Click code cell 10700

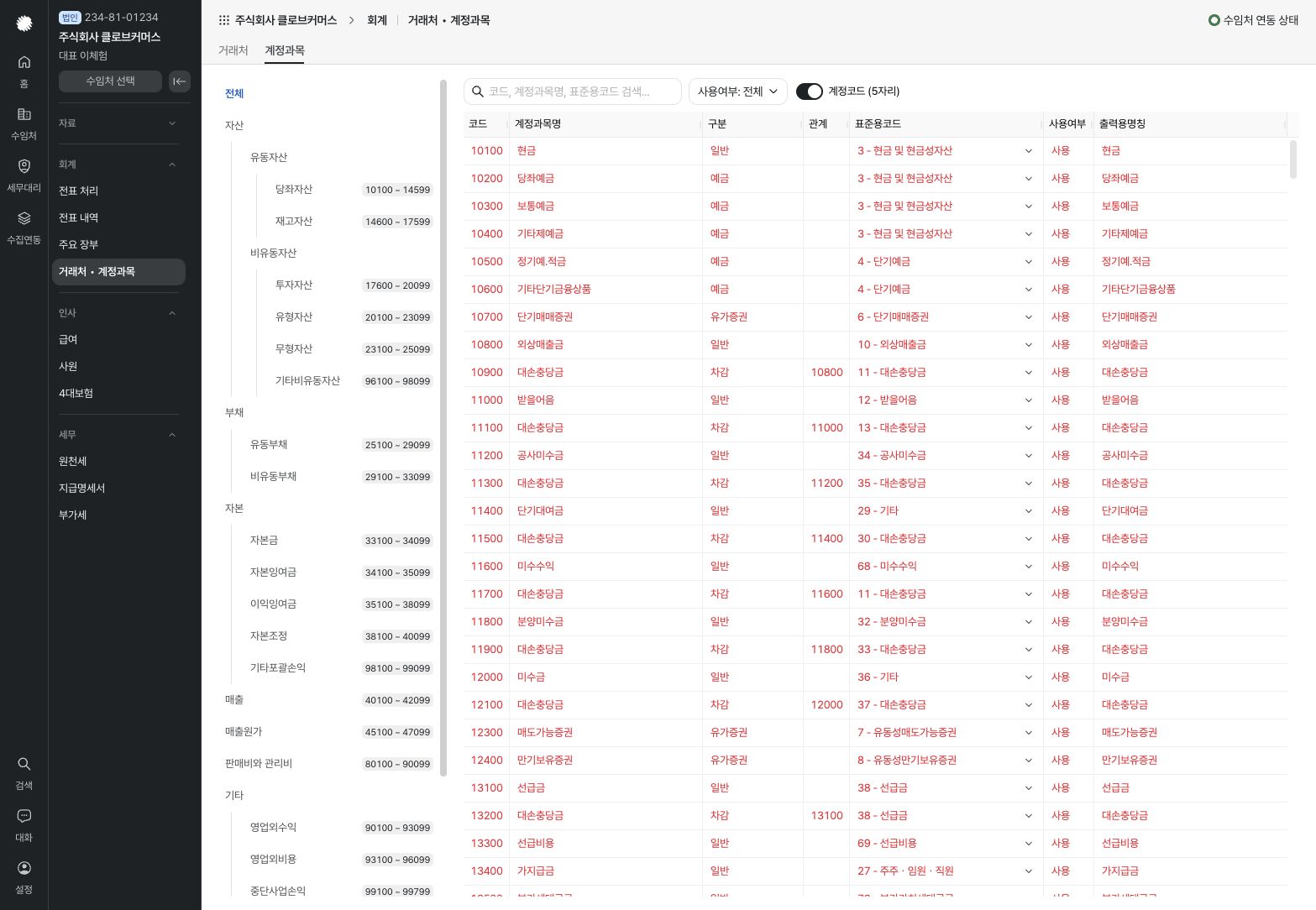coord(486,317)
